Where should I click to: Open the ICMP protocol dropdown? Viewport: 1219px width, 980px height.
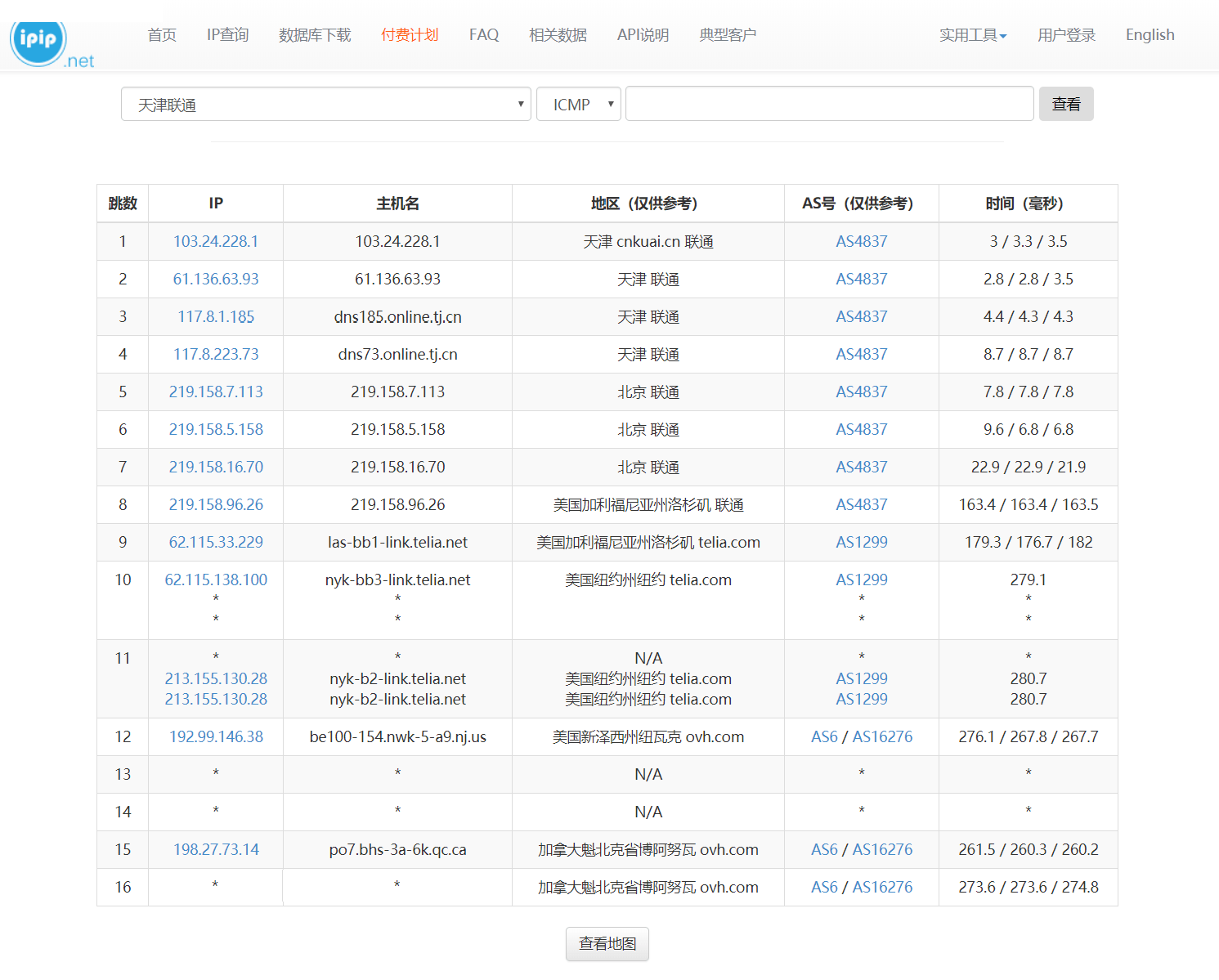579,105
